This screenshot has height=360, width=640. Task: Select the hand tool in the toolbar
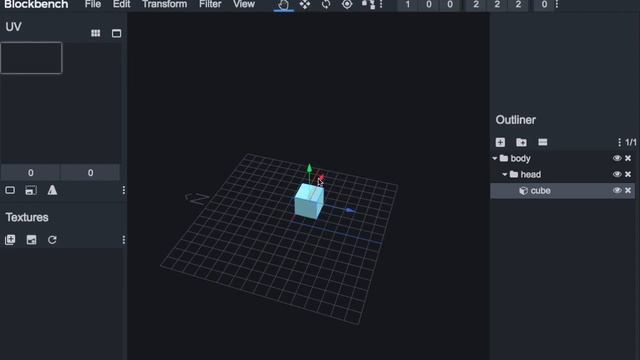pyautogui.click(x=283, y=5)
